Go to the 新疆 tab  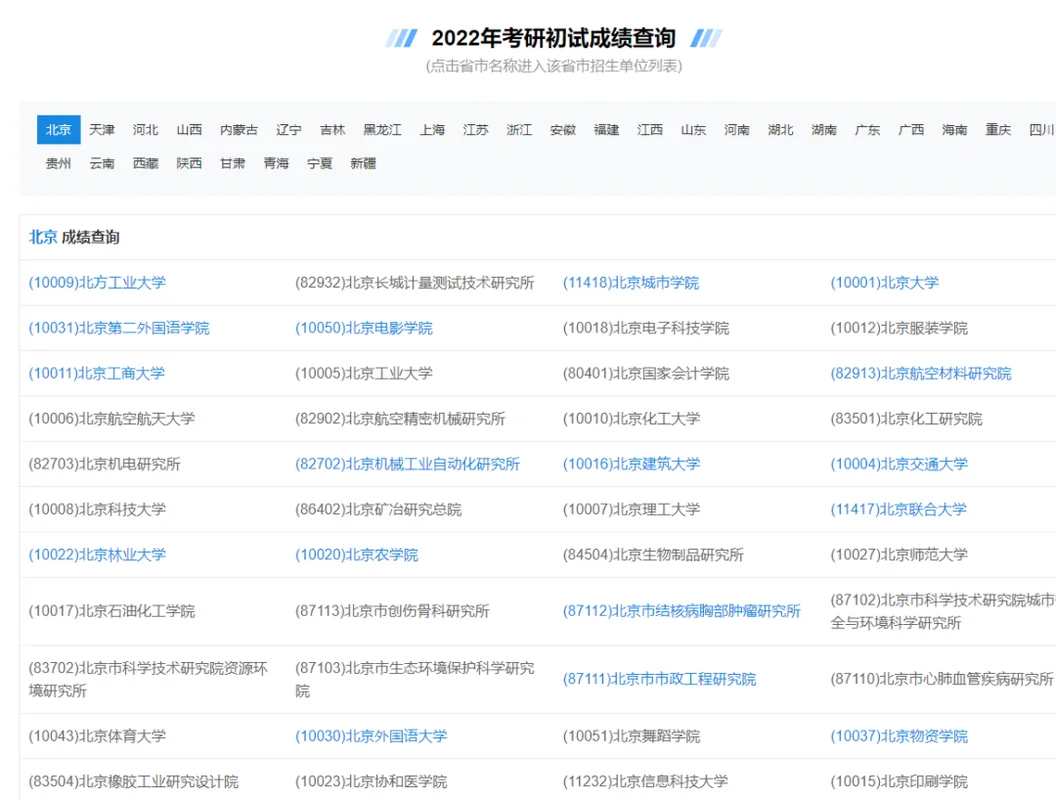[363, 163]
